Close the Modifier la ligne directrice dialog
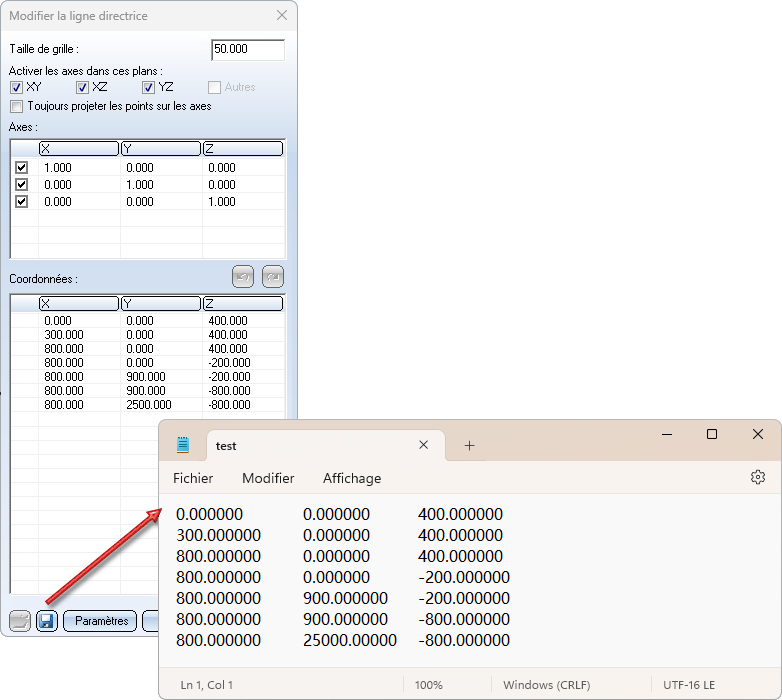 281,16
